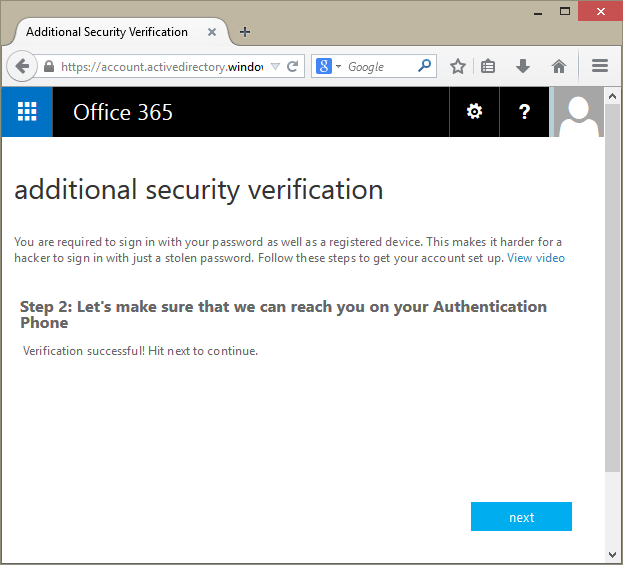Bookmark this page with the star icon

458,67
